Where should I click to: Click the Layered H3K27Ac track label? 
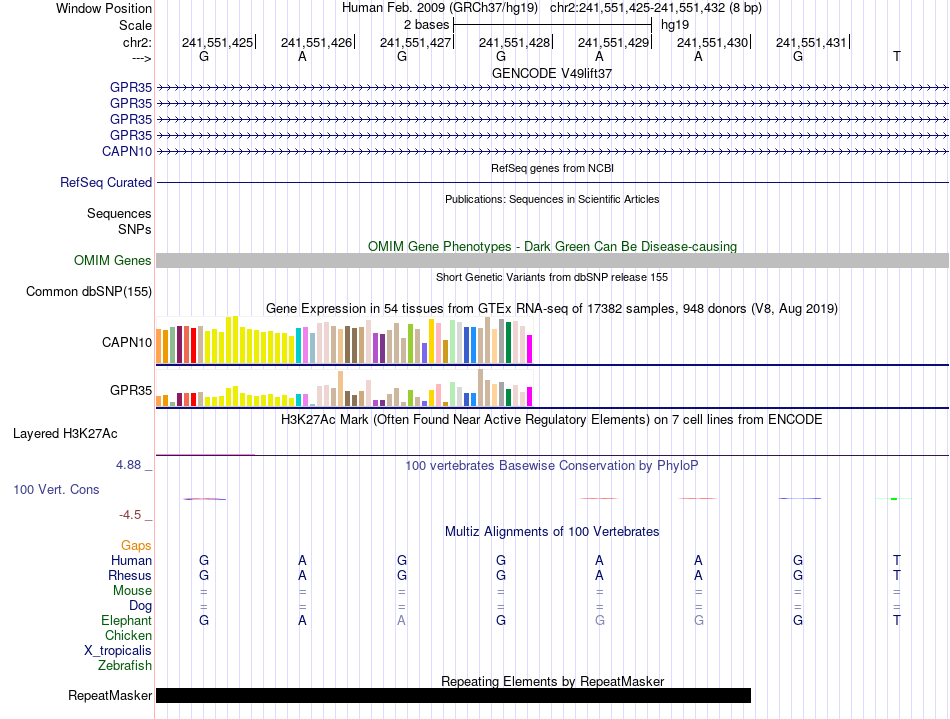[x=65, y=434]
